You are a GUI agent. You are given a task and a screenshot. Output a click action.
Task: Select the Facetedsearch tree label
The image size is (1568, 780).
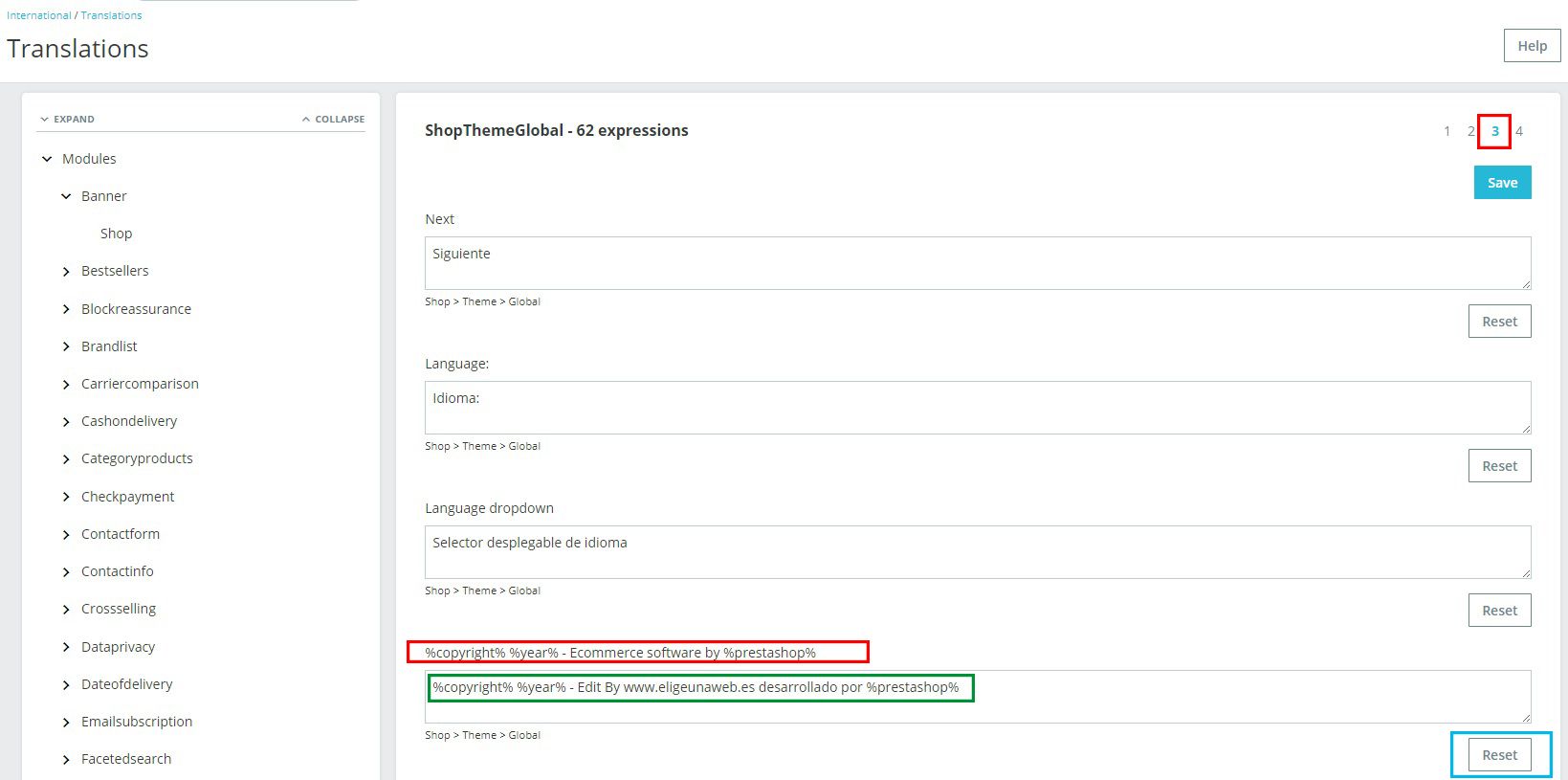pos(126,759)
